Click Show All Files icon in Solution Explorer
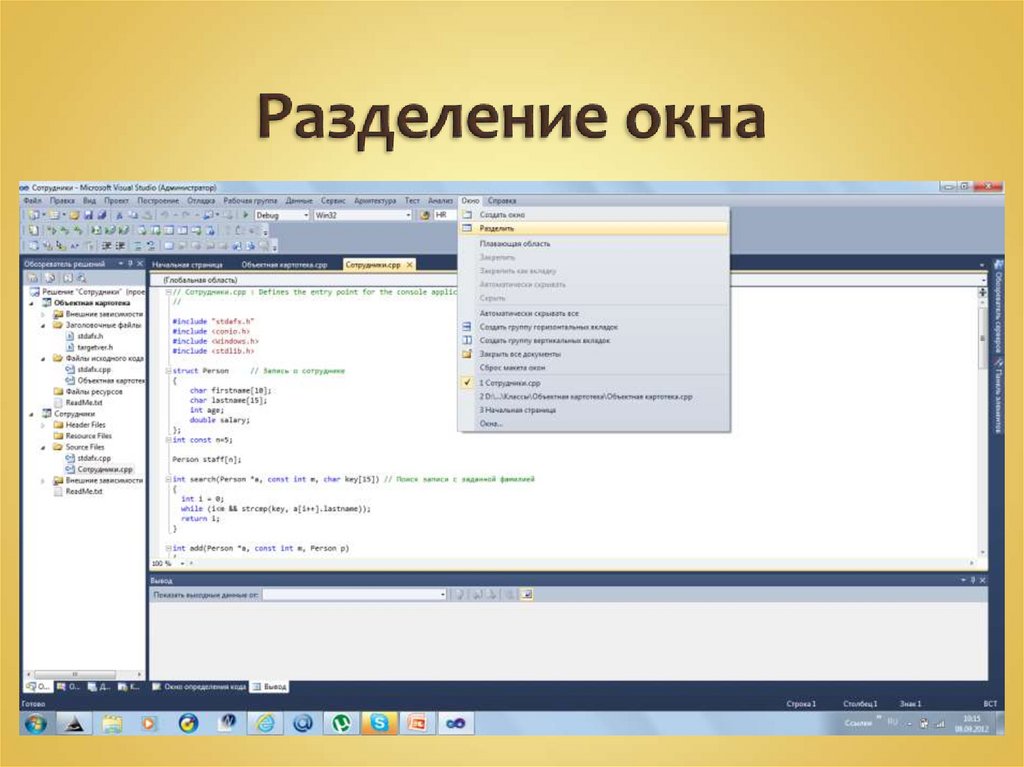Screen dimensions: 1024x767 (50, 278)
